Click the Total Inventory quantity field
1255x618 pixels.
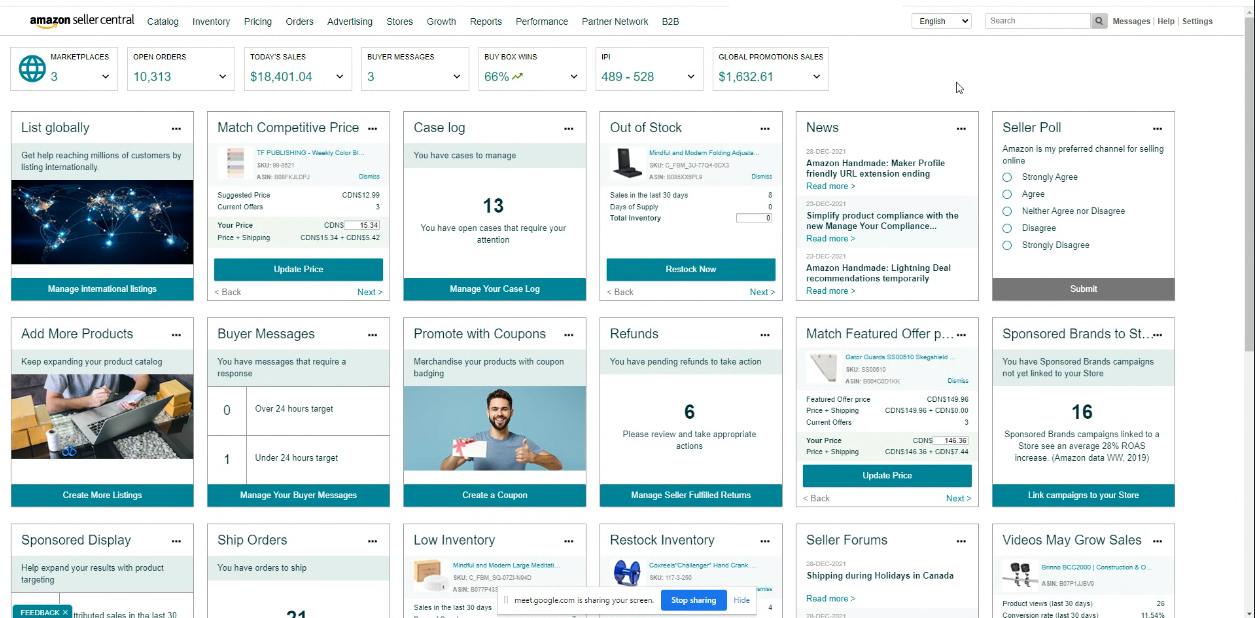[x=754, y=218]
